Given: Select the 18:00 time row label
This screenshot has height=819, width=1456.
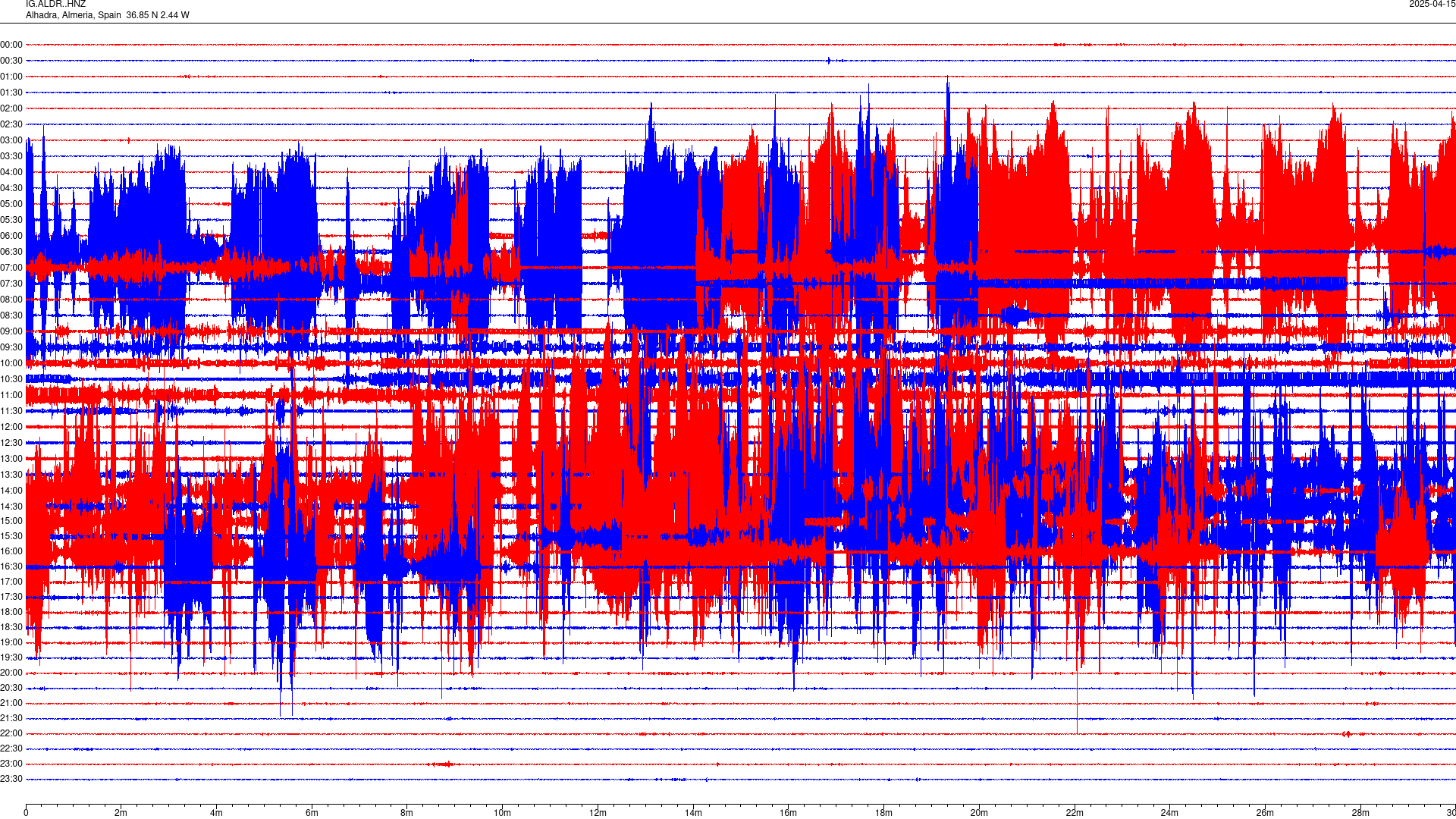Looking at the screenshot, I should point(11,612).
